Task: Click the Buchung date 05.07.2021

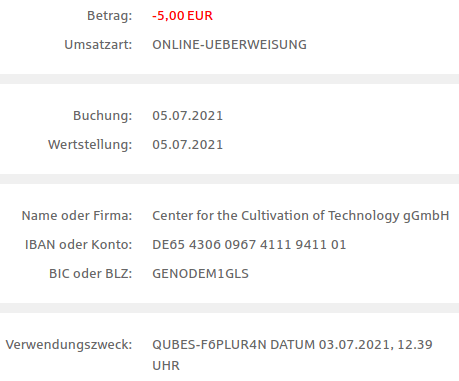Action: (187, 116)
